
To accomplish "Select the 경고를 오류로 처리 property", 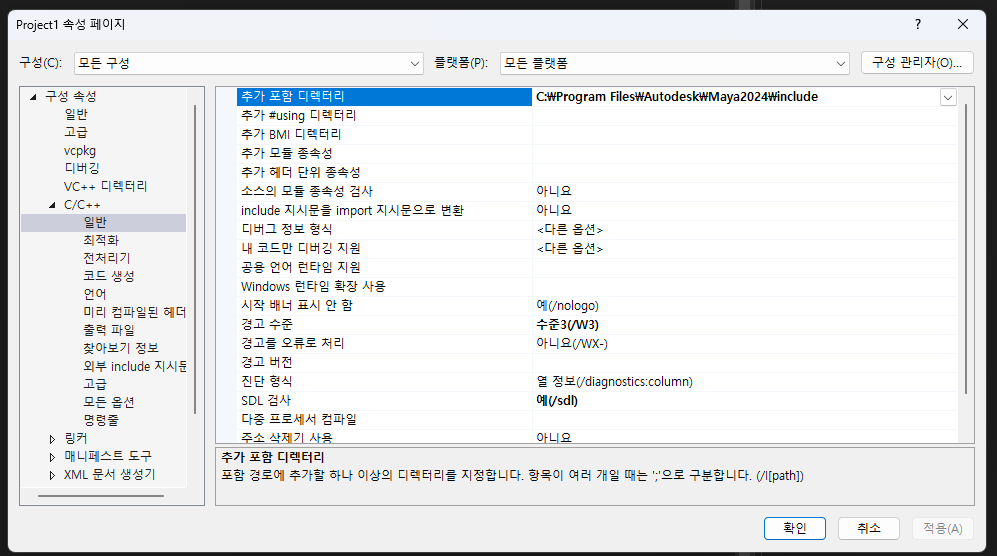I will [384, 344].
